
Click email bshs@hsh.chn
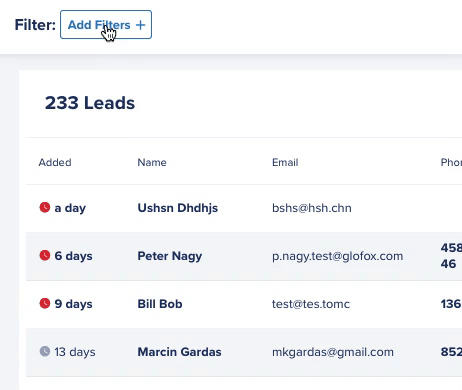pyautogui.click(x=312, y=208)
